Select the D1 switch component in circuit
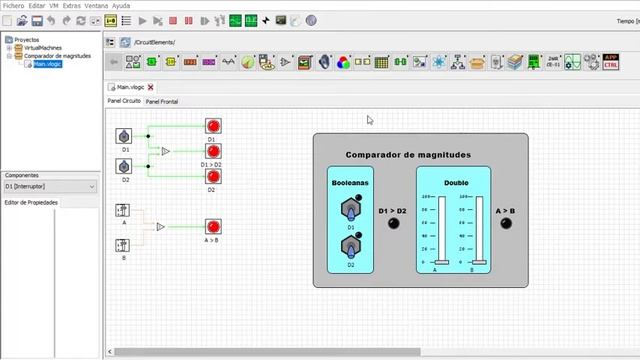The width and height of the screenshot is (640, 360). [x=124, y=136]
